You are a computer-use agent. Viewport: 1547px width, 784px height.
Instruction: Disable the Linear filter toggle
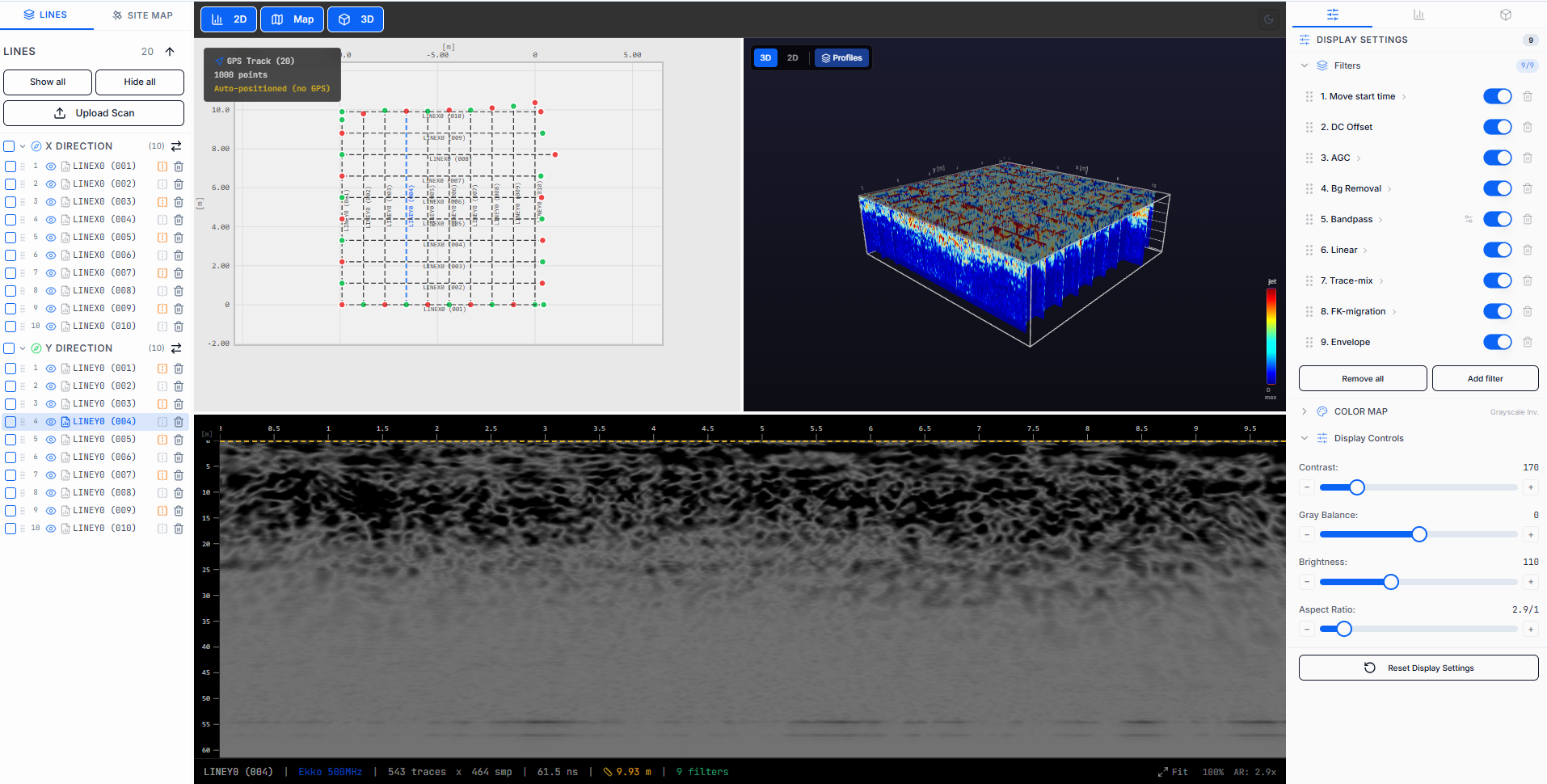pos(1498,250)
